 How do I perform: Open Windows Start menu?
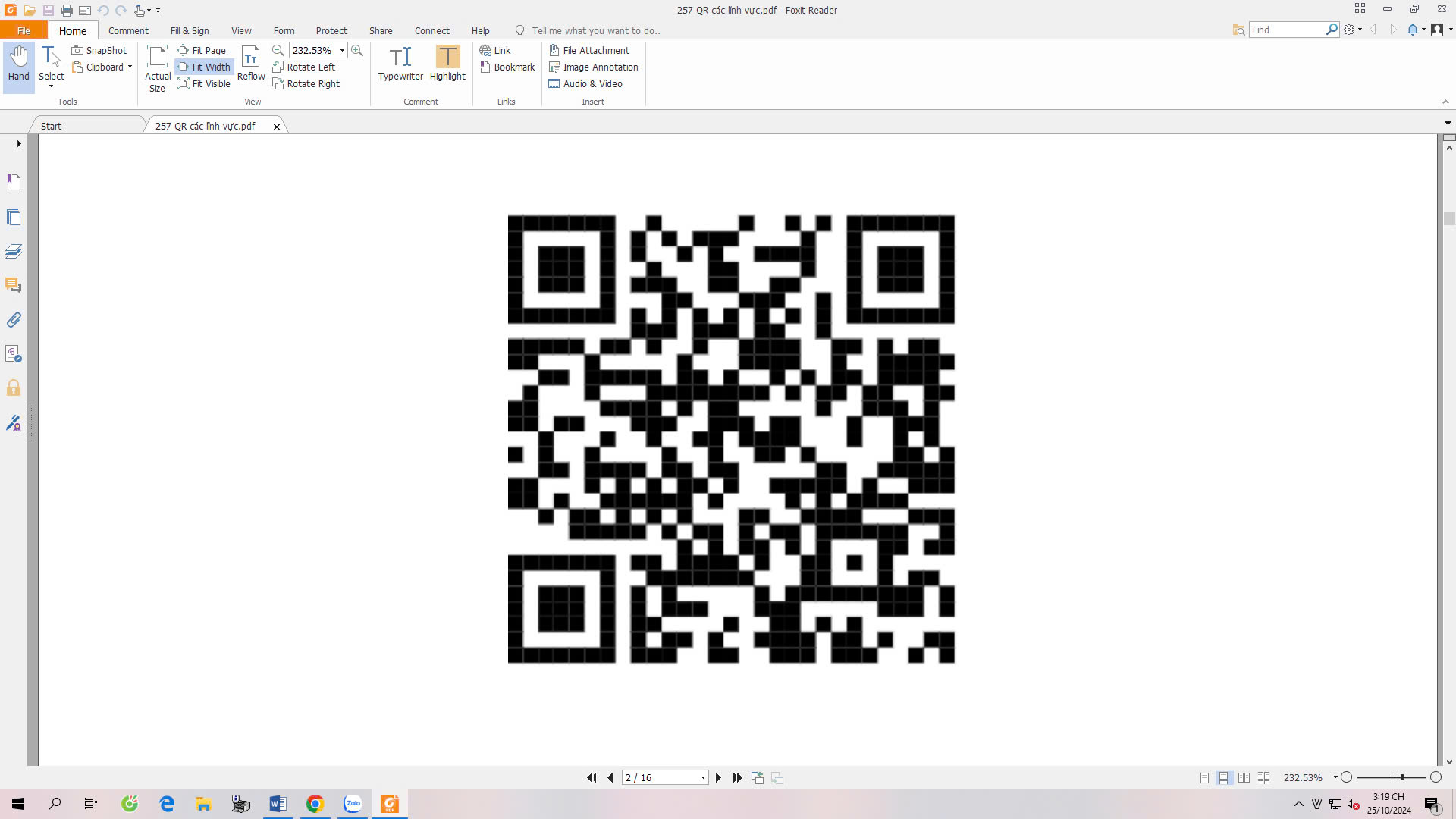tap(18, 804)
